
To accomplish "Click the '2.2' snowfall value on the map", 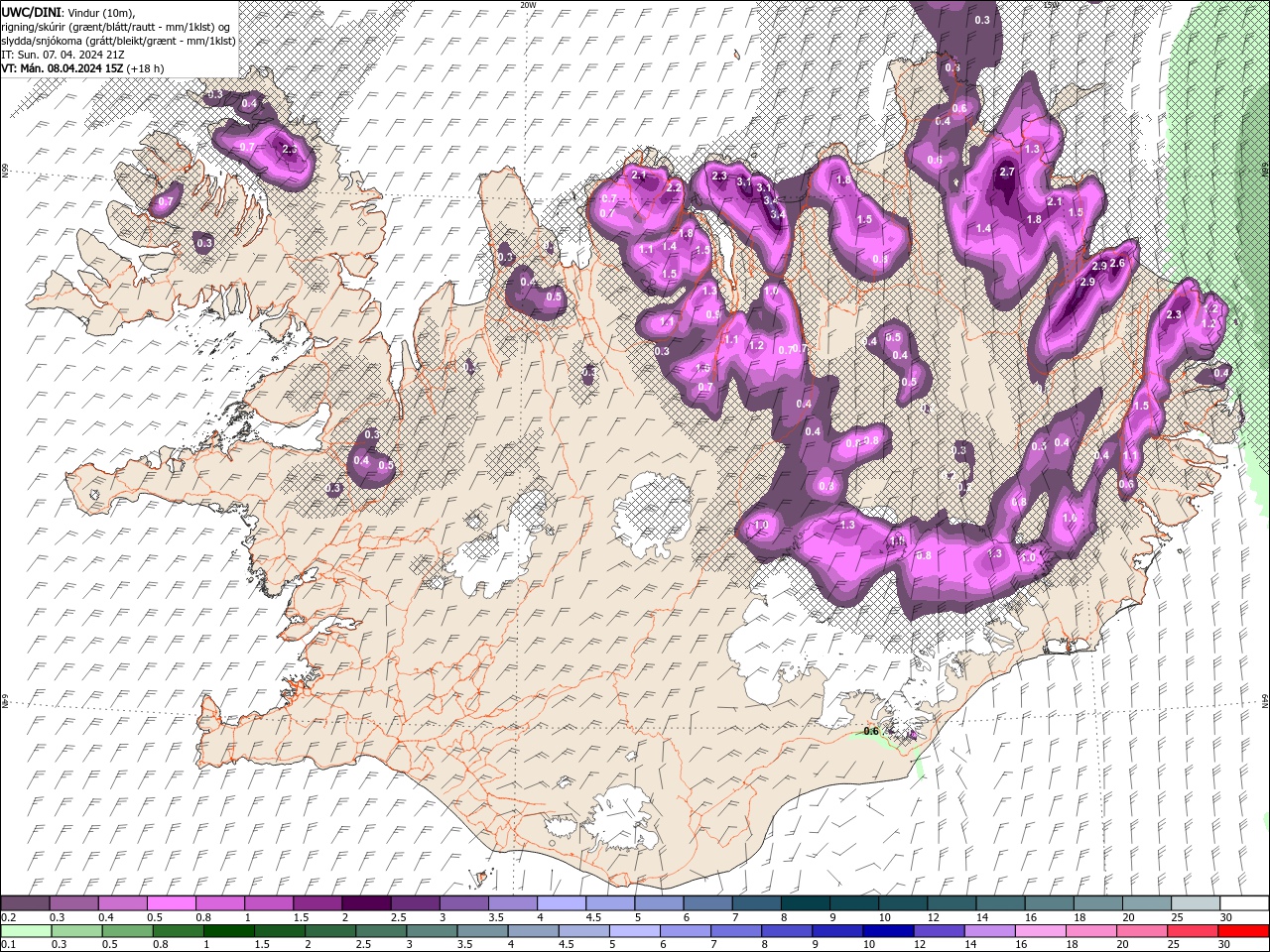I will (674, 187).
